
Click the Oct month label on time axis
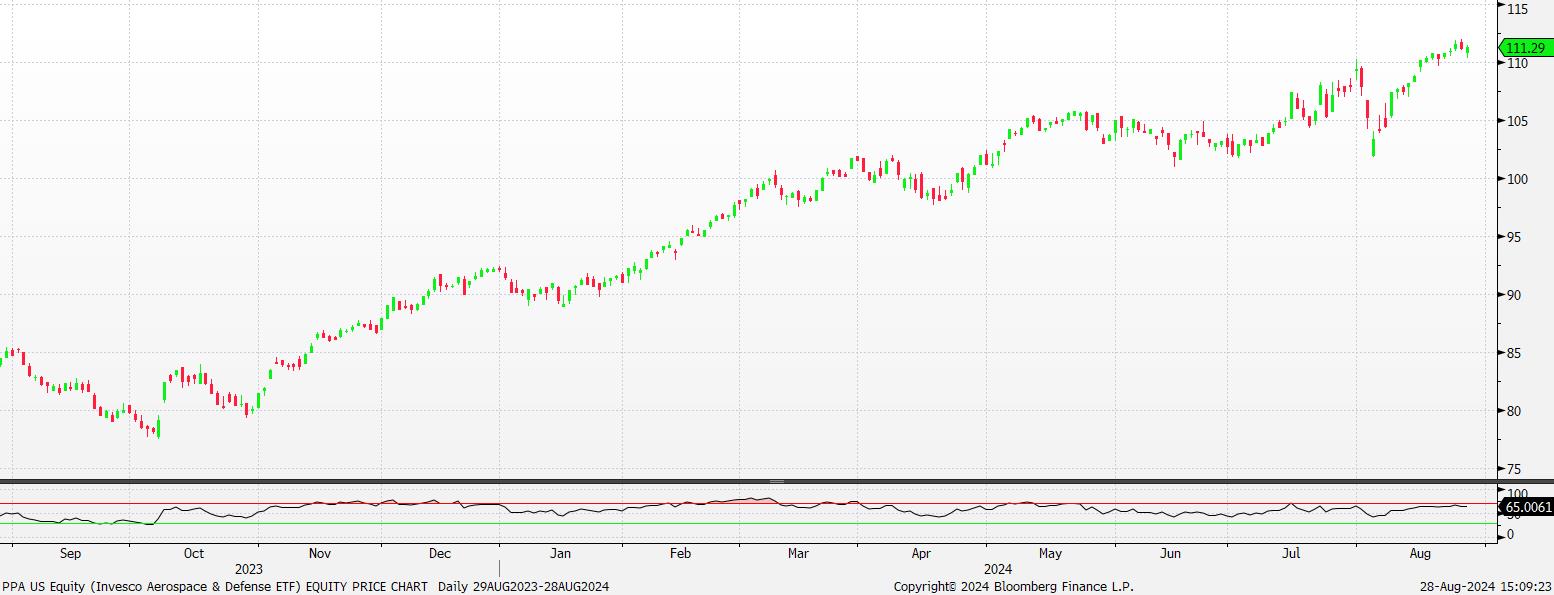coord(193,553)
